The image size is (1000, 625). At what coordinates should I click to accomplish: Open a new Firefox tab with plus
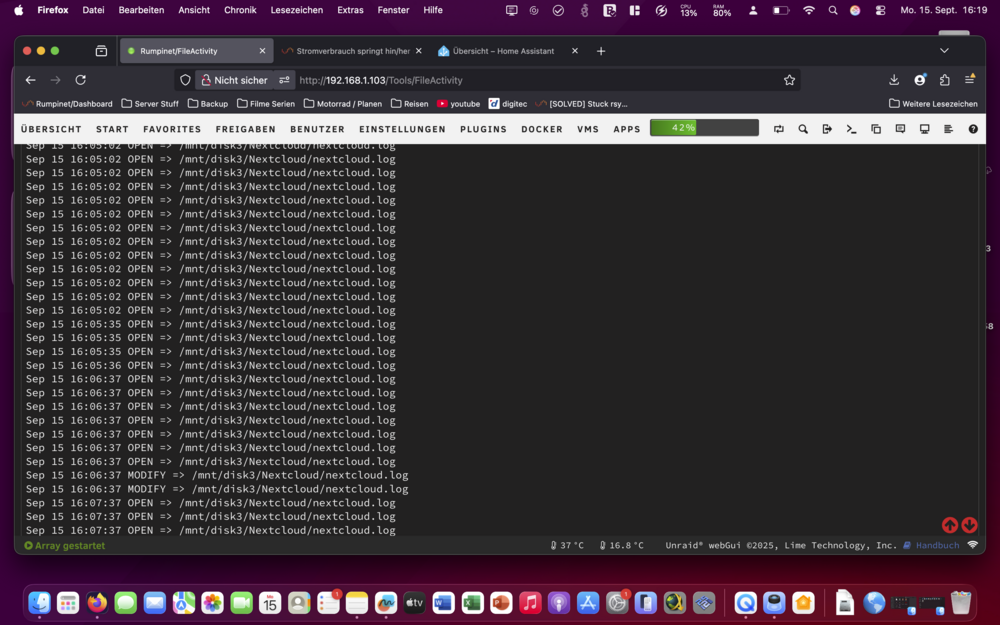(601, 51)
